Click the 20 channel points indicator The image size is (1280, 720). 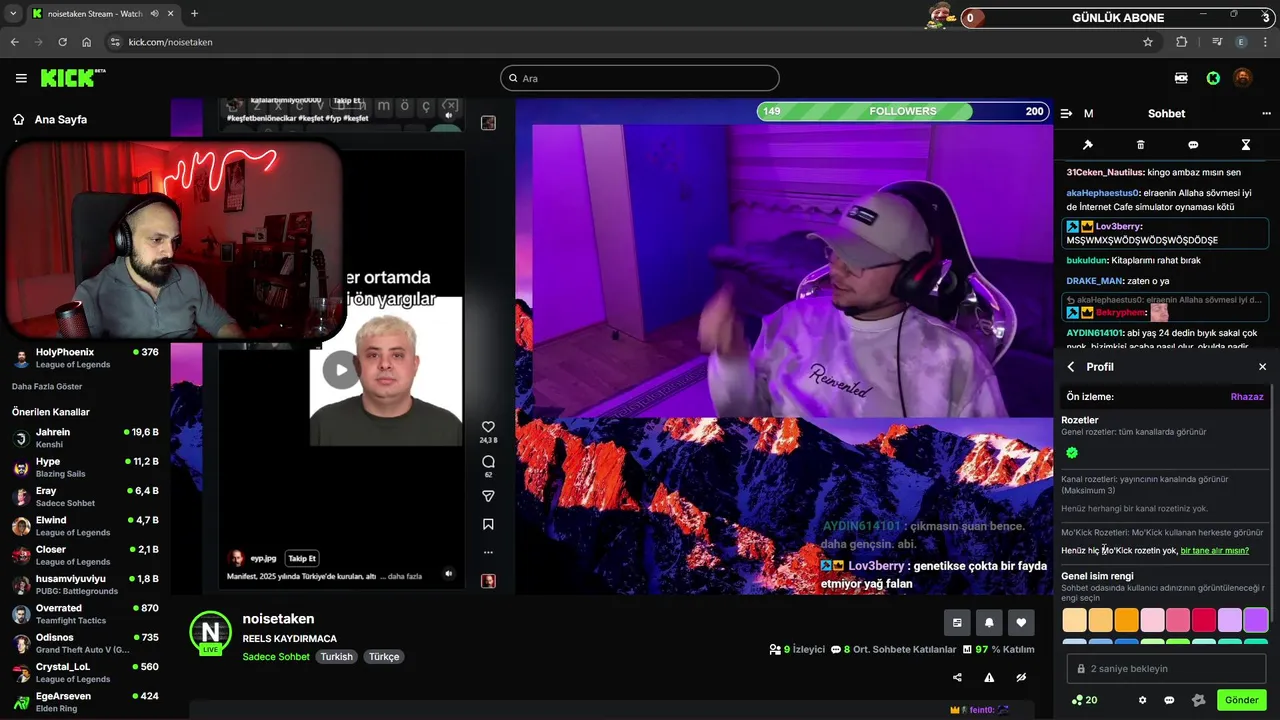tap(1084, 700)
